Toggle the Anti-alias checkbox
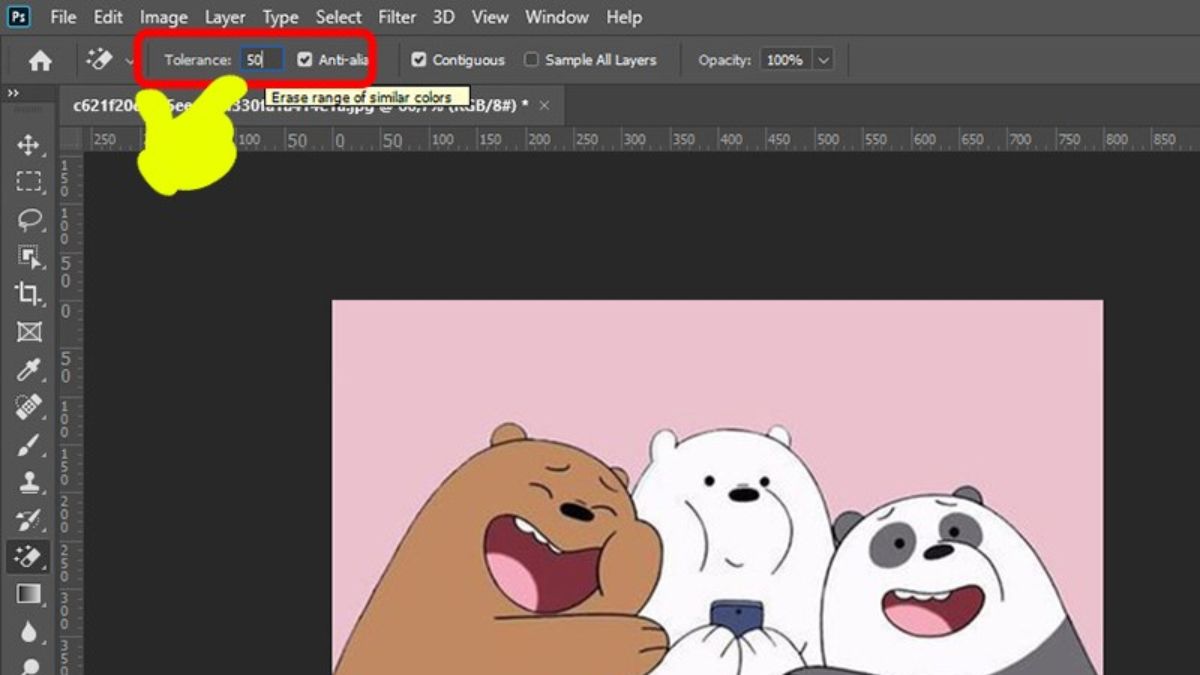The height and width of the screenshot is (675, 1200). pos(305,60)
